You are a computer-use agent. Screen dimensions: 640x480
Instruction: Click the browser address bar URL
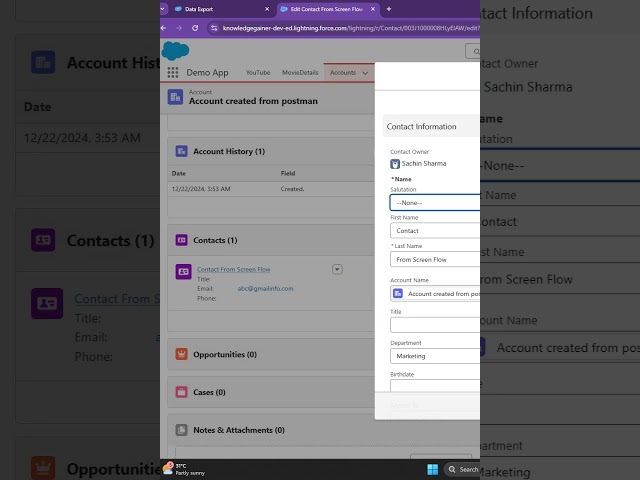coord(351,28)
